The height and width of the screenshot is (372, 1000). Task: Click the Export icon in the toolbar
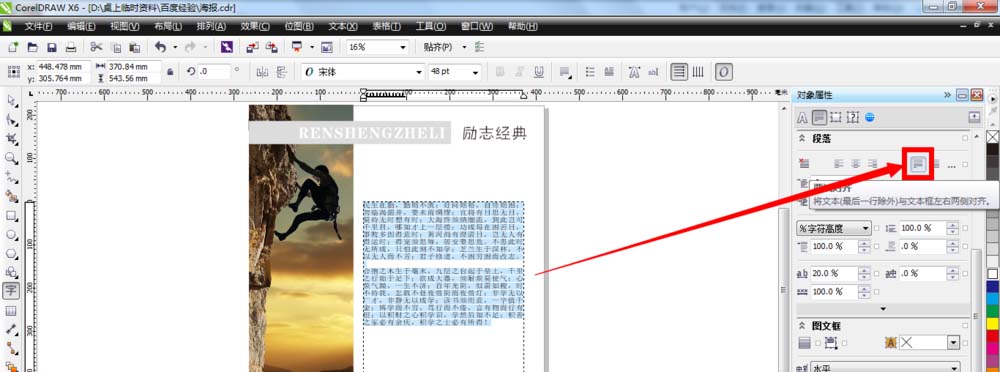click(x=272, y=47)
